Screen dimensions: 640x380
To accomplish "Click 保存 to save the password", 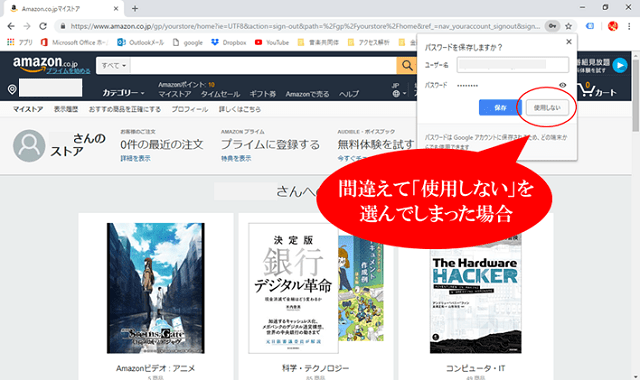I will pyautogui.click(x=500, y=108).
